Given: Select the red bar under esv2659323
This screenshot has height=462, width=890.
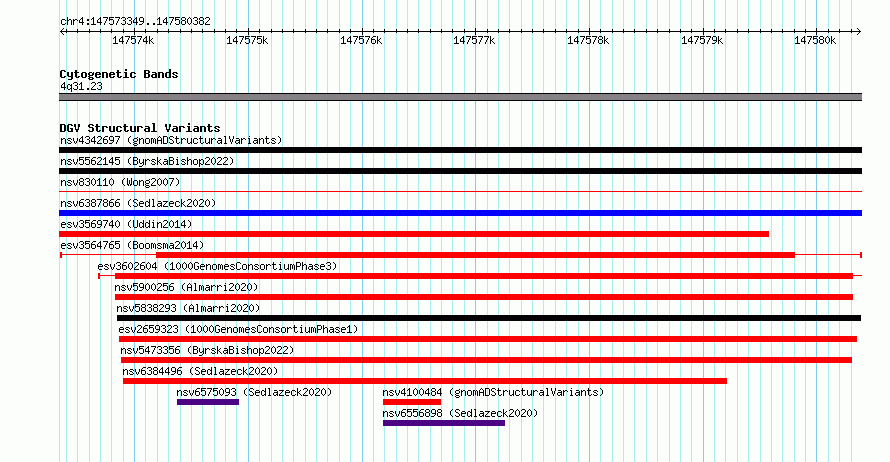Looking at the screenshot, I should click(488, 339).
